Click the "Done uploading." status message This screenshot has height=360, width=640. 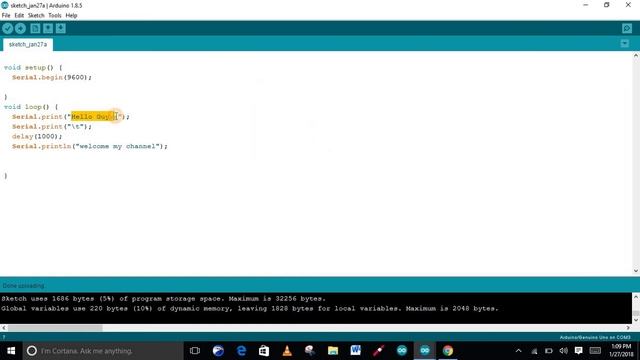[23, 286]
